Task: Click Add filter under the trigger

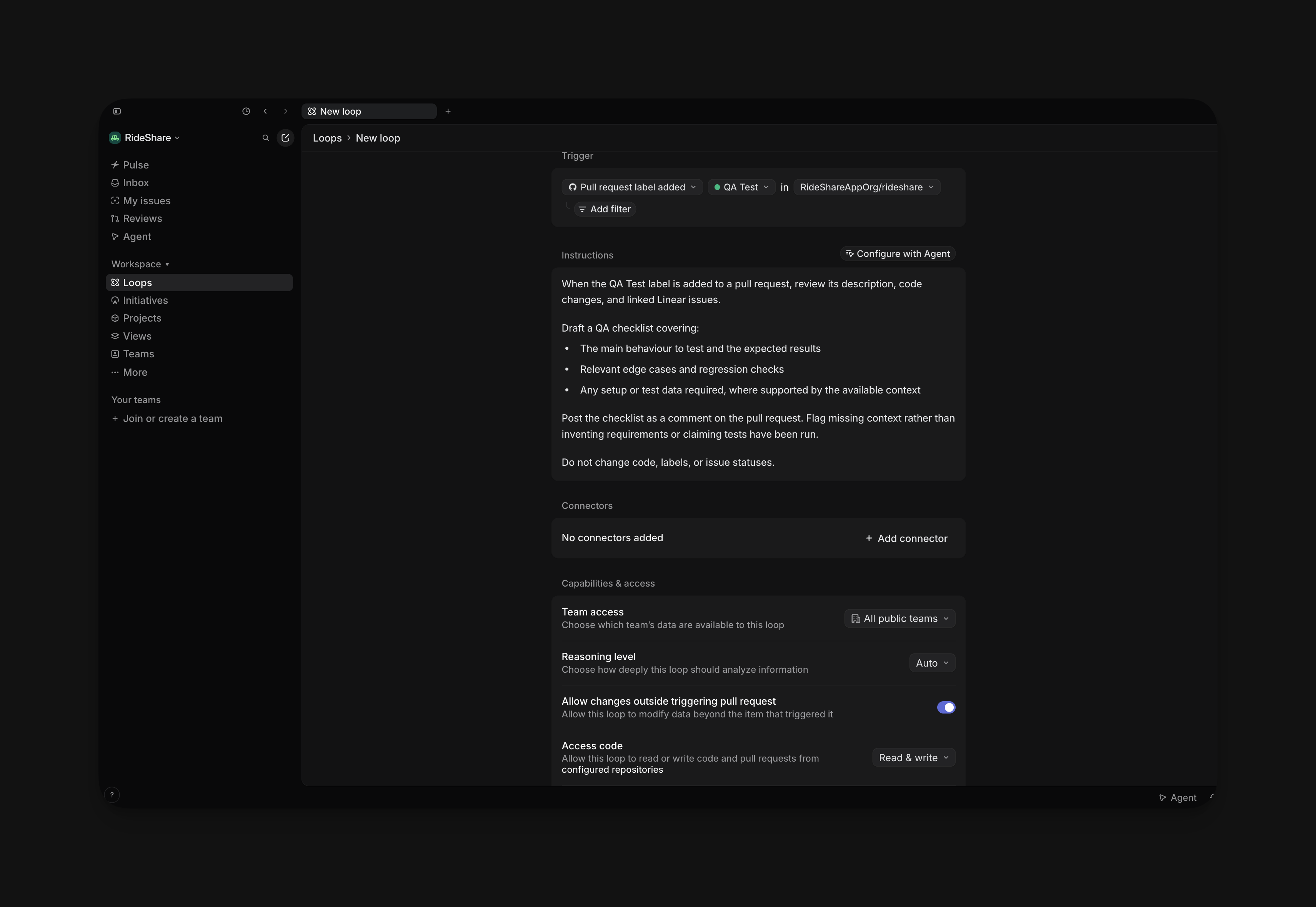Action: point(605,209)
